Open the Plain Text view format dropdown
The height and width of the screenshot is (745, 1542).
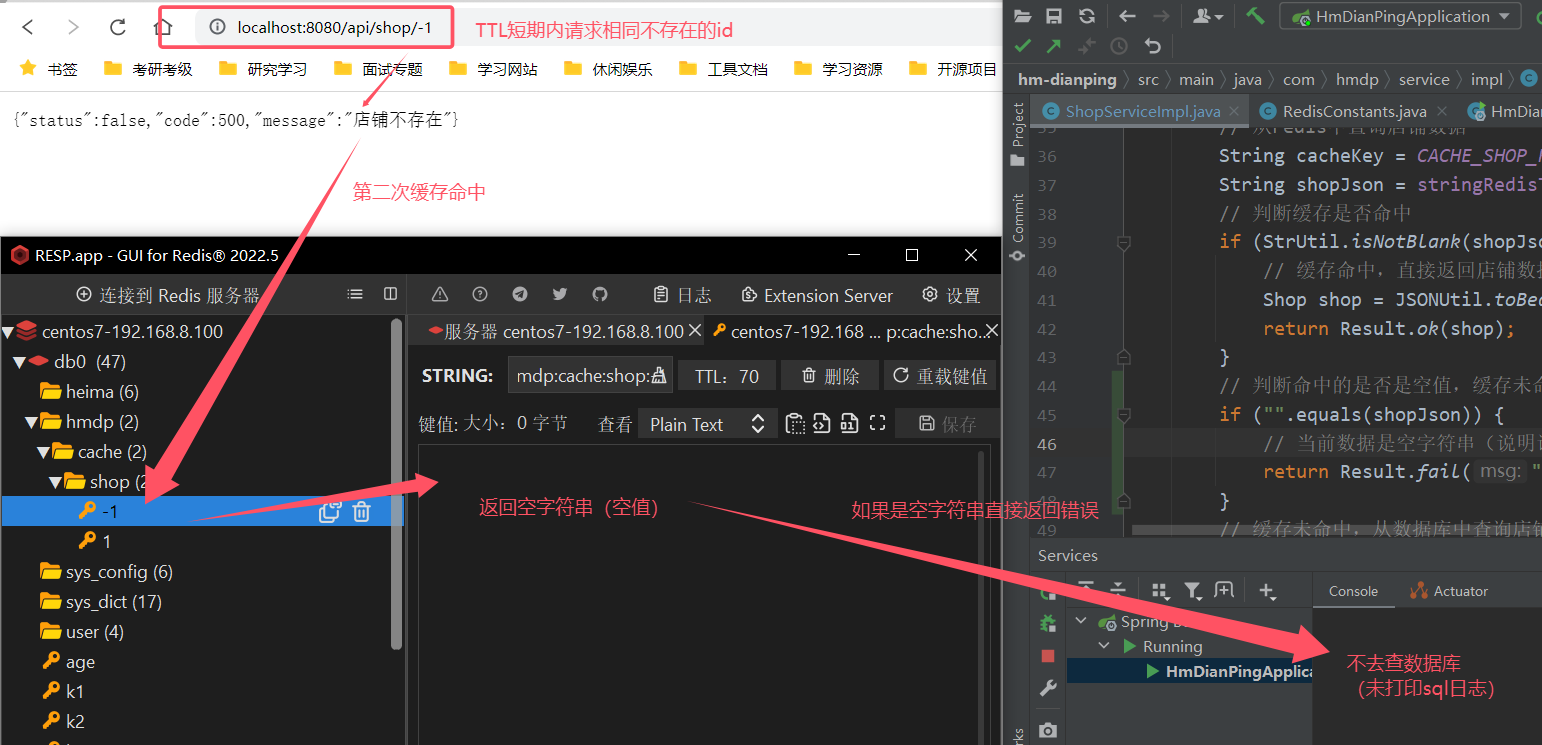coord(707,424)
